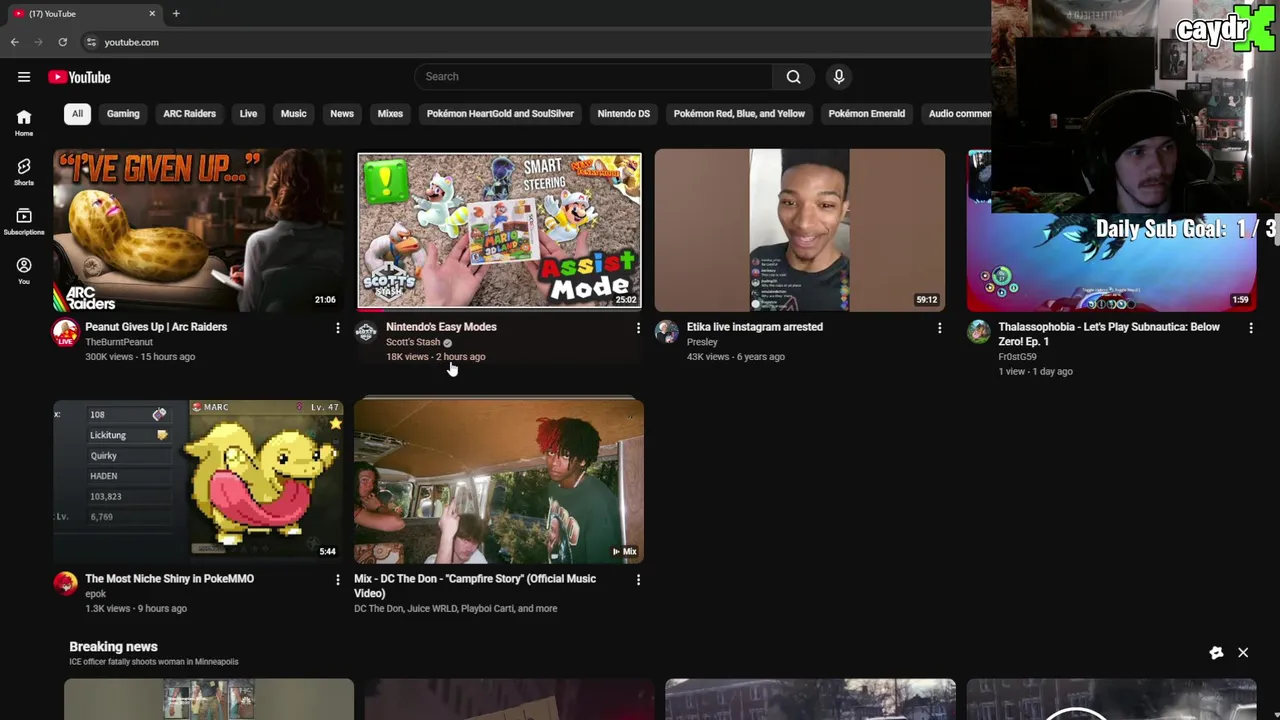Click 'ICE officer fatally shoots woman' subtitle
This screenshot has width=1280, height=720.
point(154,662)
